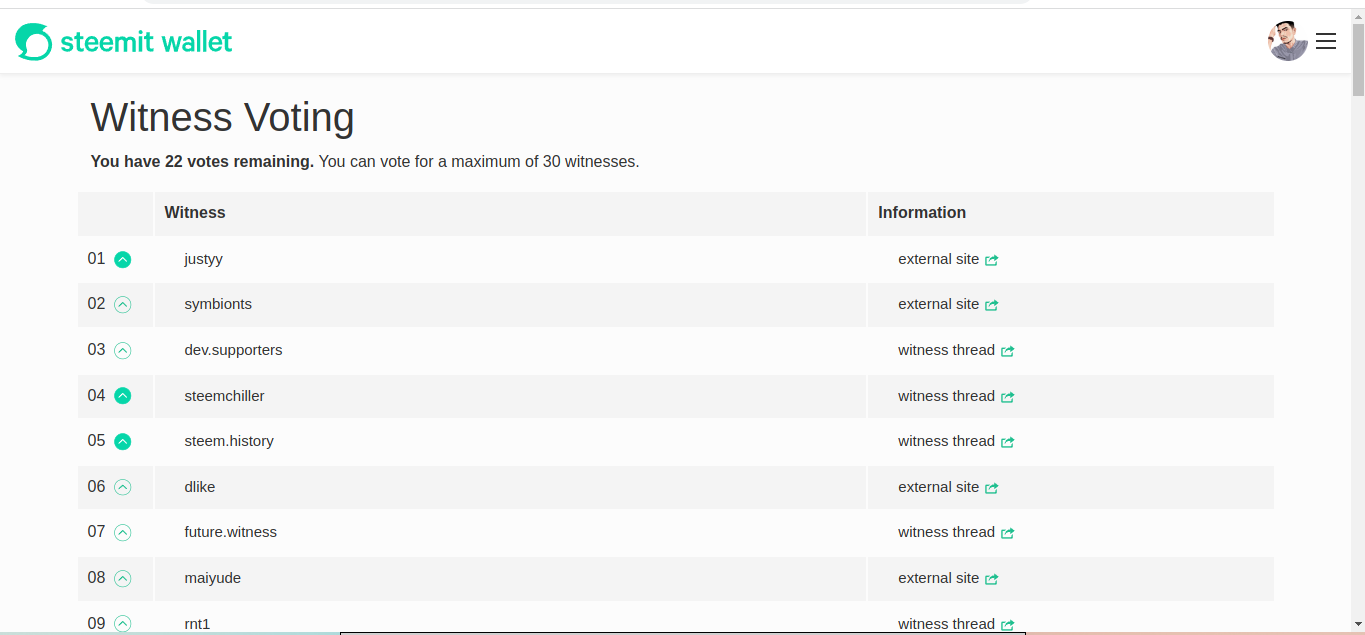The height and width of the screenshot is (635, 1365).
Task: Click rank number 05
Action: pyautogui.click(x=96, y=441)
